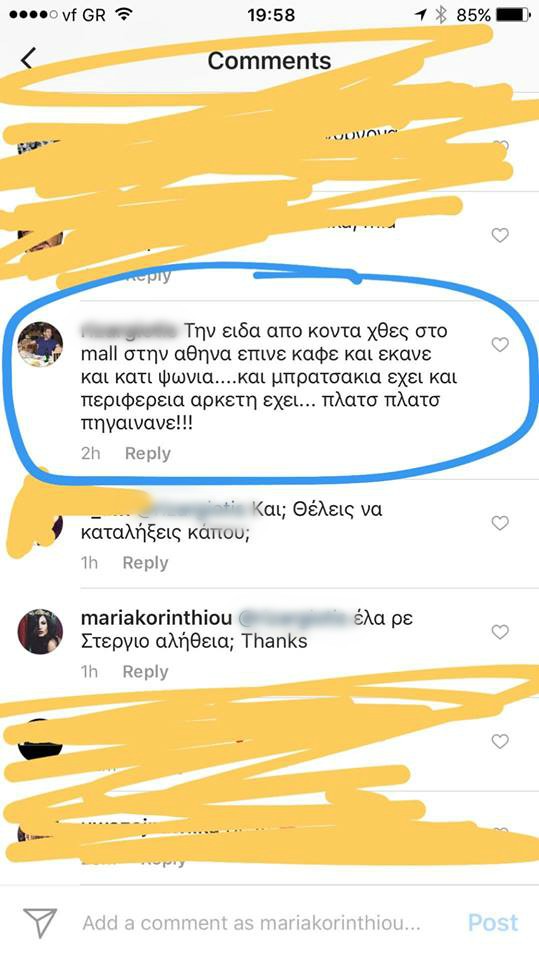Focus the 'Add a comment as mariakorinthiou' field
The height and width of the screenshot is (960, 539).
pos(252,923)
